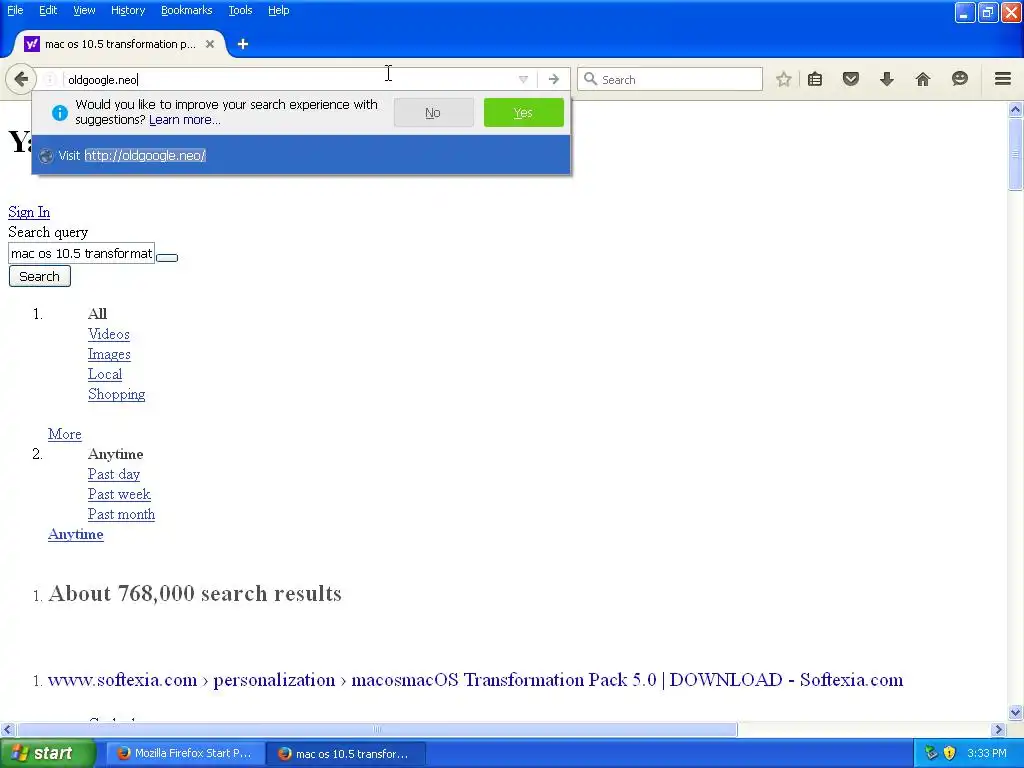Image resolution: width=1024 pixels, height=768 pixels.
Task: Open the URL history dropdown arrow
Action: click(x=523, y=80)
